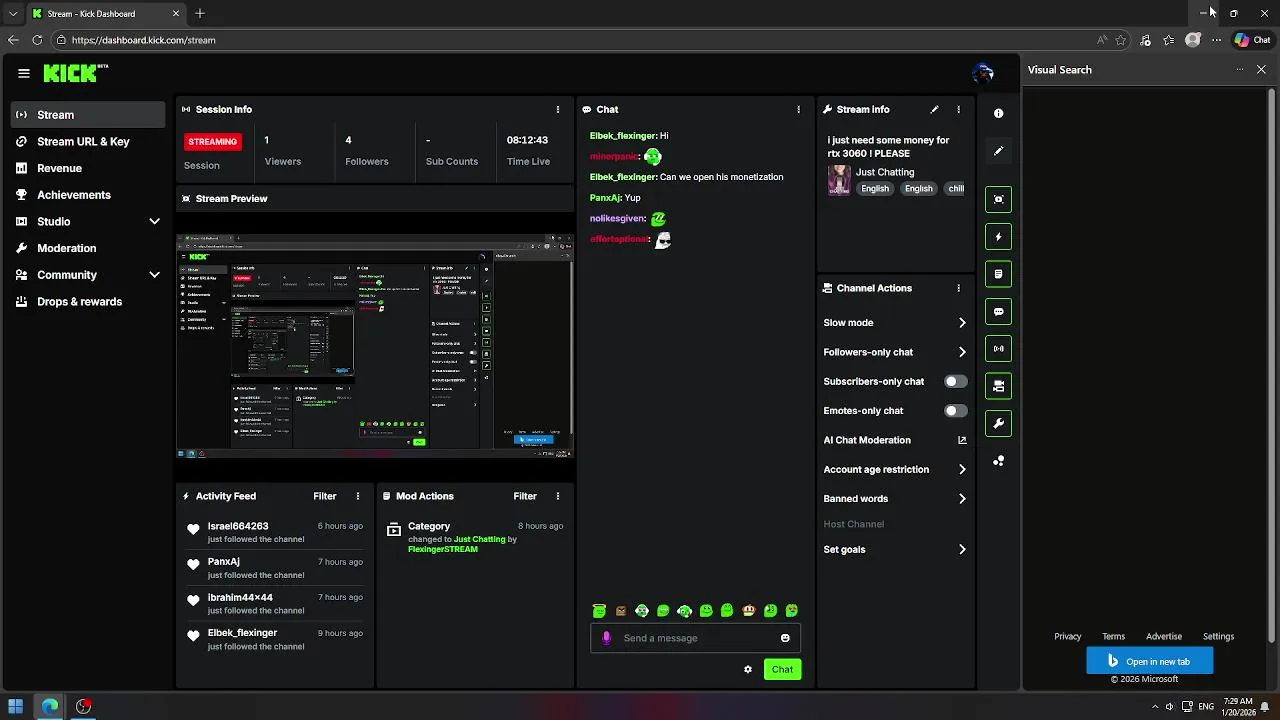Image resolution: width=1280 pixels, height=720 pixels.
Task: Open Stream Info three-dot options menu
Action: (958, 109)
